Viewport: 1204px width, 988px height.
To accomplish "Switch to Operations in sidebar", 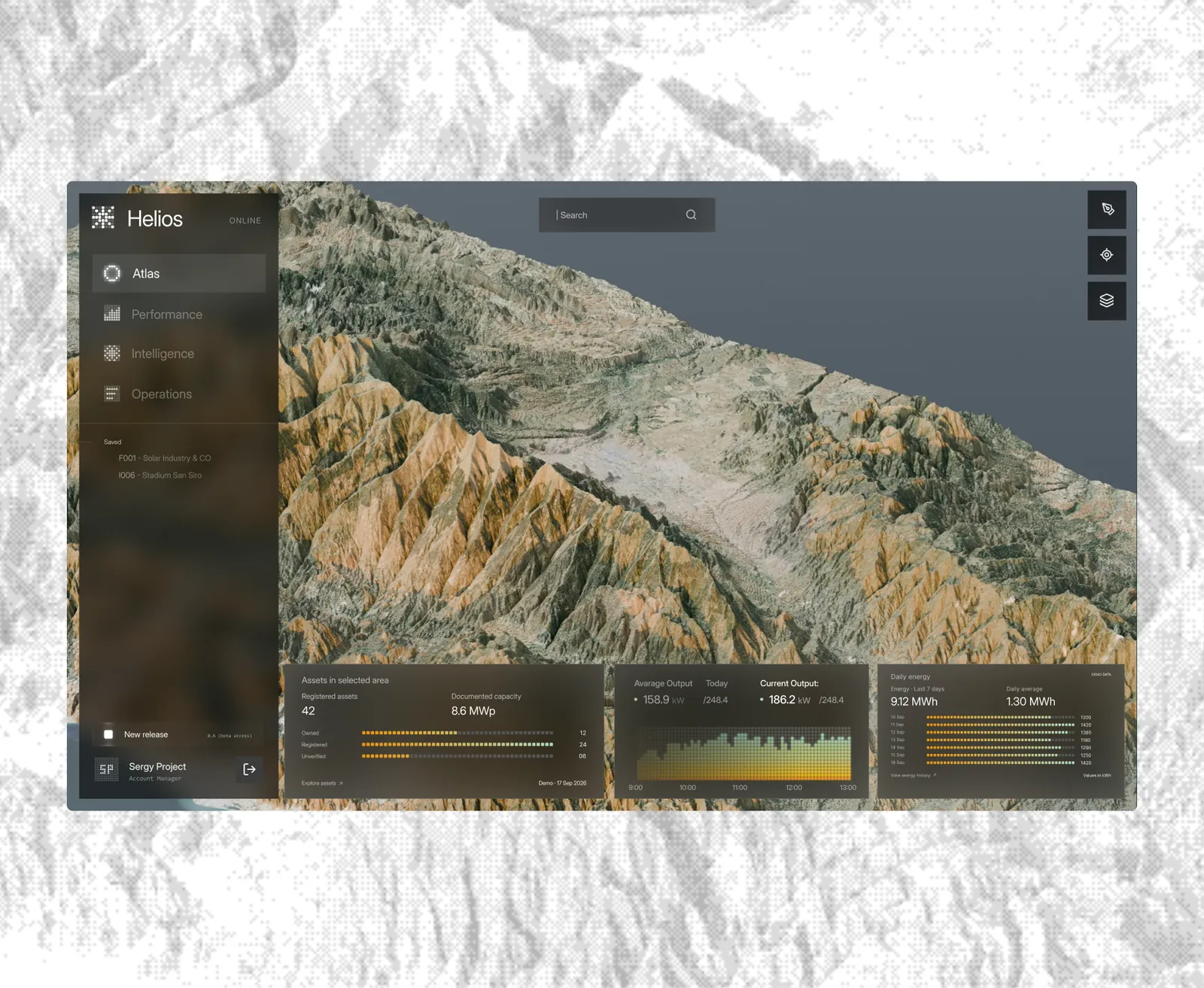I will point(161,394).
